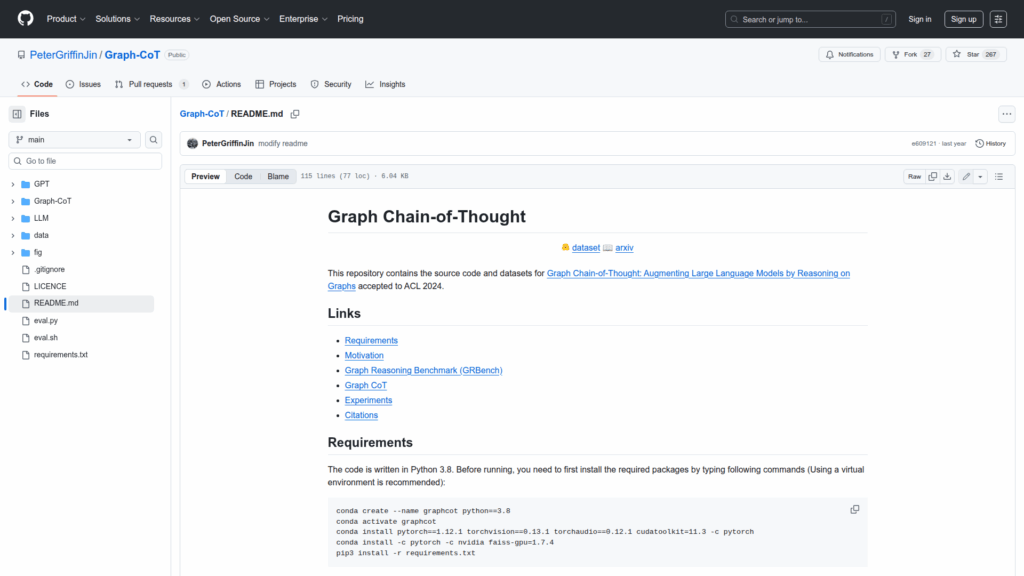1024x576 pixels.
Task: Expand the GPT folder in tree
Action: coord(12,184)
